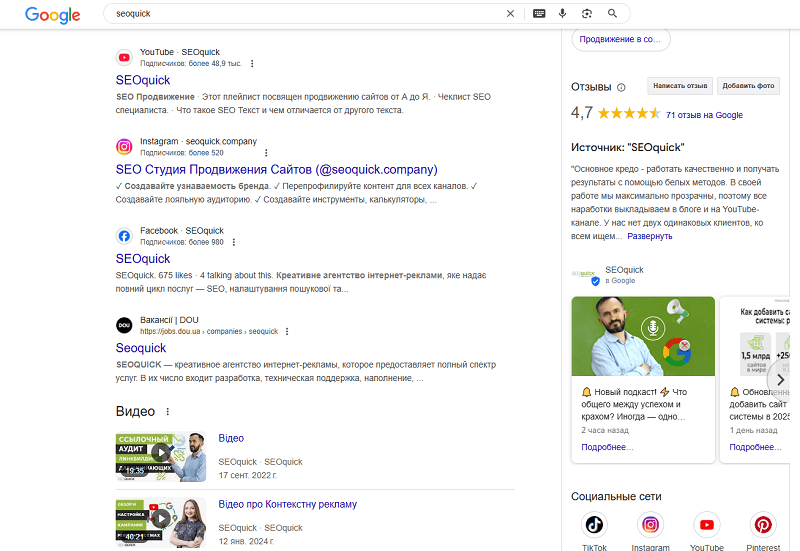Open the Відео video title link
This screenshot has width=800, height=551.
tap(231, 438)
